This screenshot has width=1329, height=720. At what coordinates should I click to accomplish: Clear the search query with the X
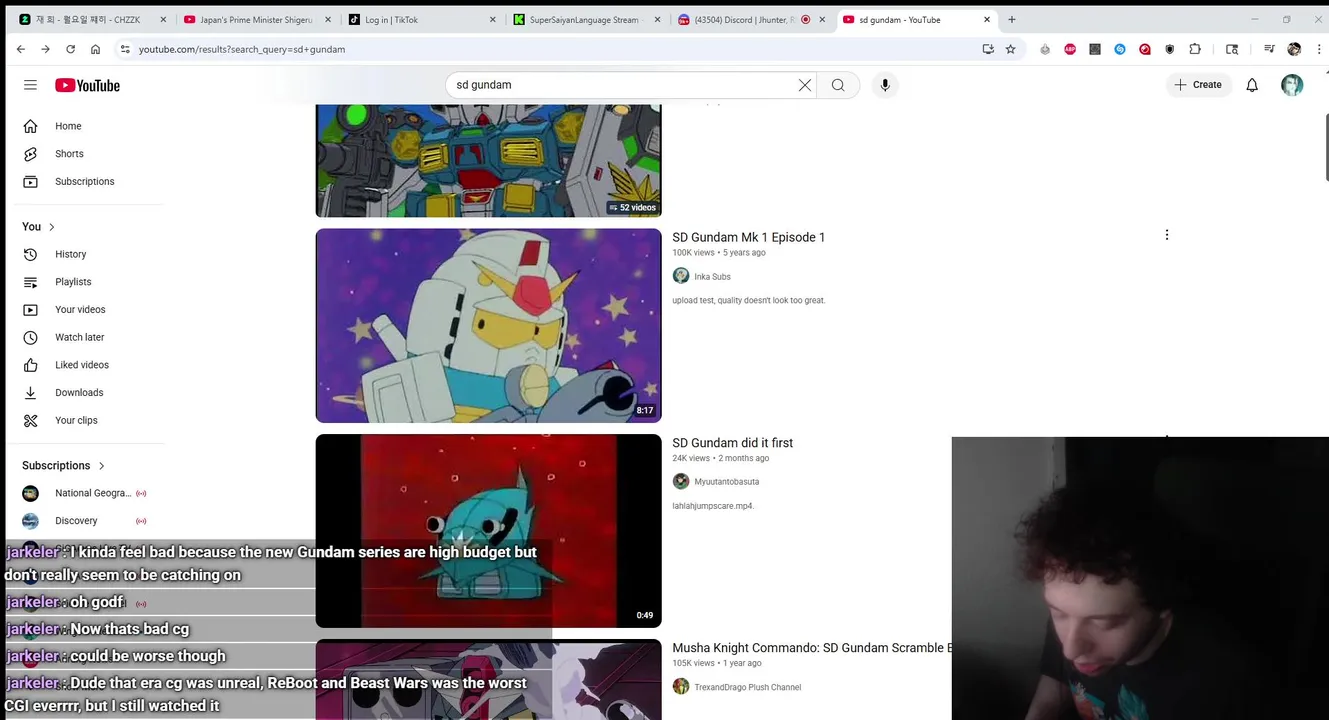804,85
